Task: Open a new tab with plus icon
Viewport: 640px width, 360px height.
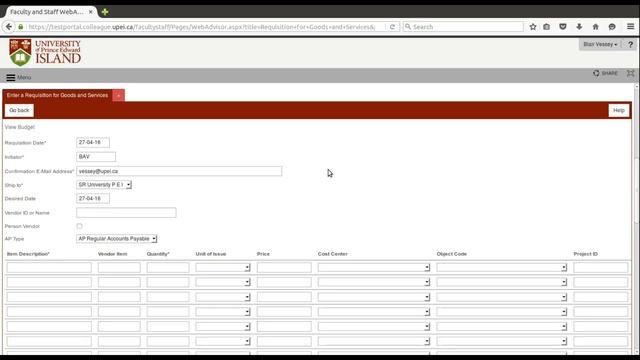Action: 105,12
